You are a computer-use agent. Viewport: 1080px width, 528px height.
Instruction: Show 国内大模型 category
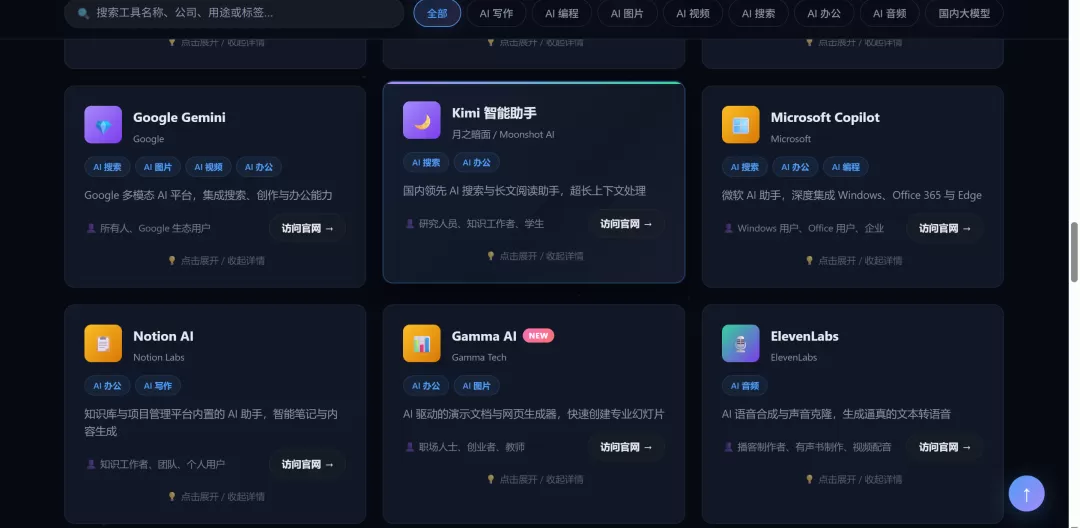pyautogui.click(x=964, y=13)
